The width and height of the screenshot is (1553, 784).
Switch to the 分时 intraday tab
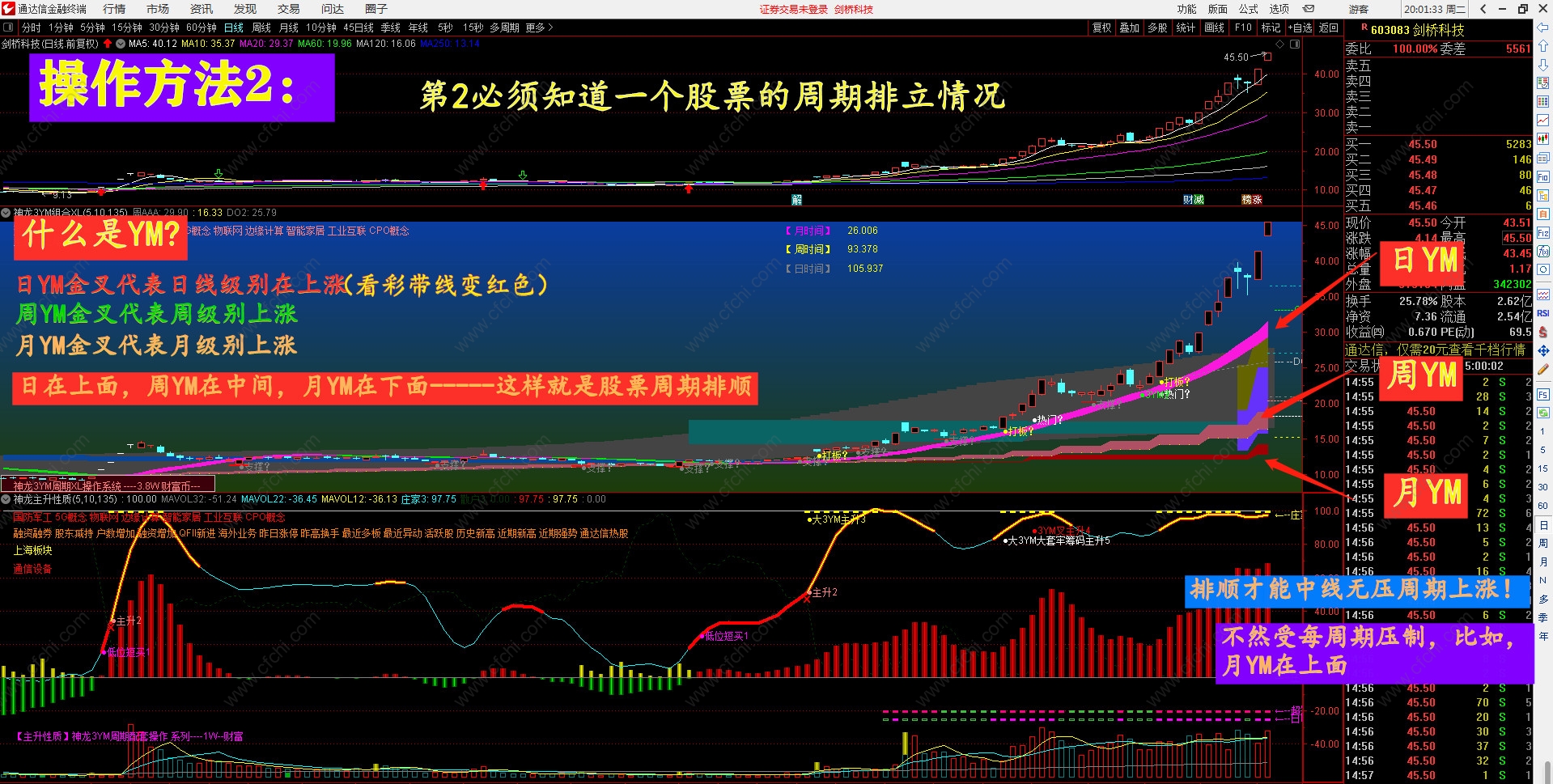[31, 28]
